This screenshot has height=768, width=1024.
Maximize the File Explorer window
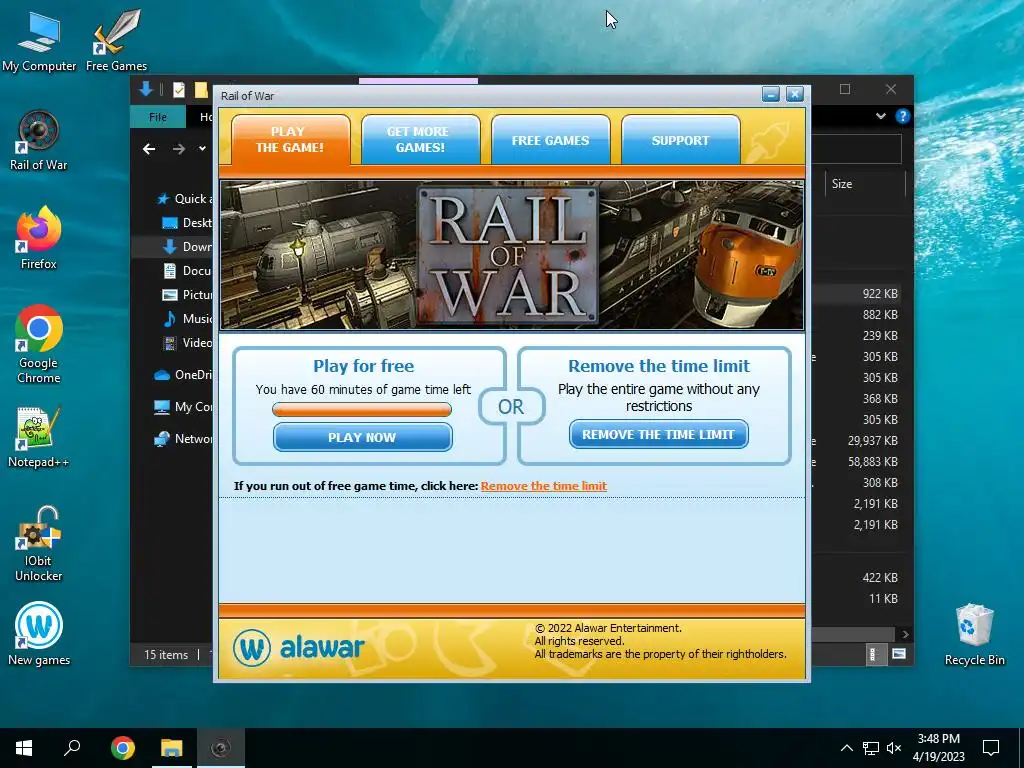(845, 89)
